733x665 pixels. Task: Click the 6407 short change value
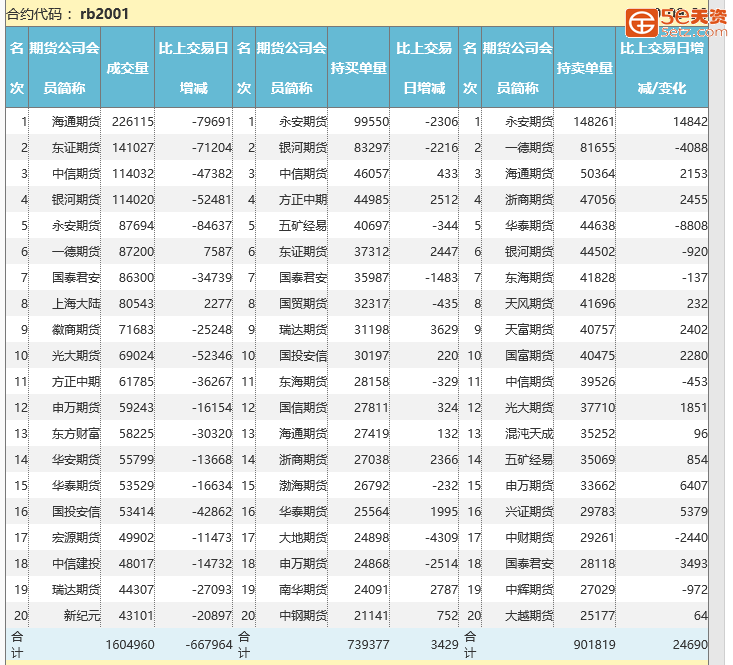pos(693,486)
